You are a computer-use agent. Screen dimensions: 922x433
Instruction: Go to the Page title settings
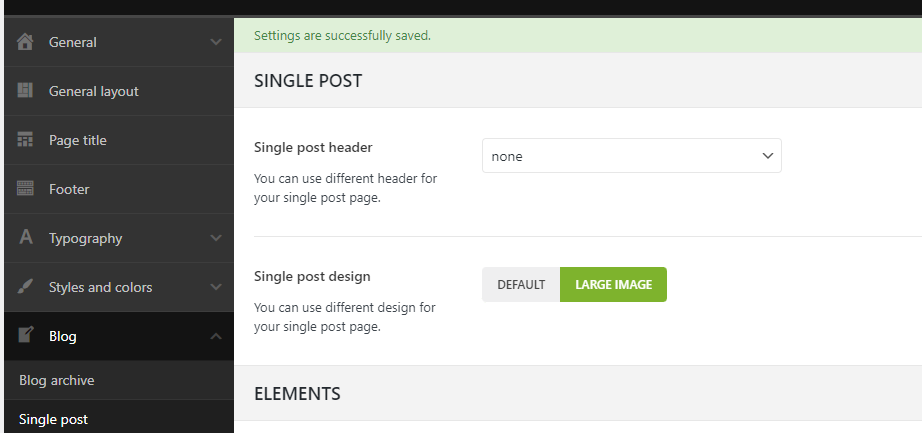78,140
